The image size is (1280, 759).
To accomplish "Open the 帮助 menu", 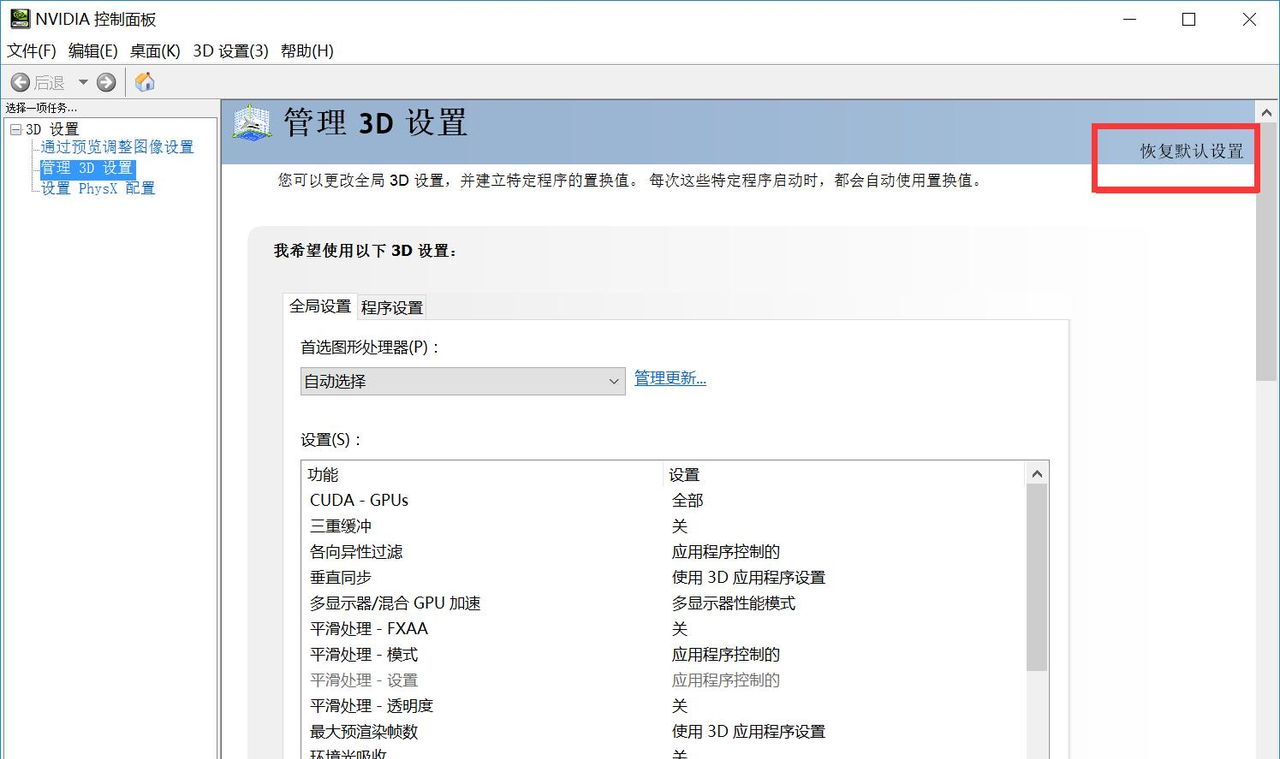I will pos(307,51).
